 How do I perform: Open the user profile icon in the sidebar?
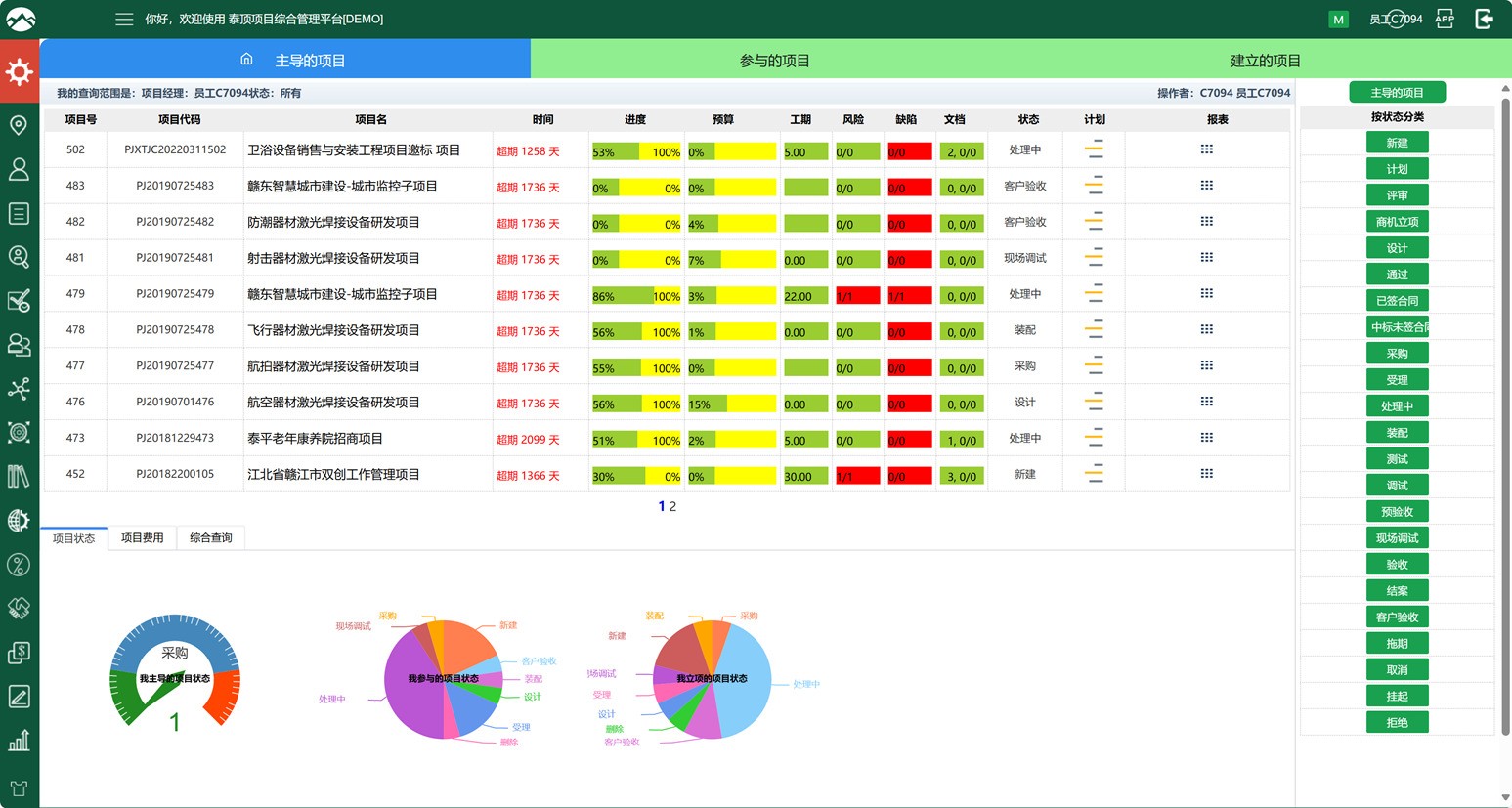click(20, 169)
